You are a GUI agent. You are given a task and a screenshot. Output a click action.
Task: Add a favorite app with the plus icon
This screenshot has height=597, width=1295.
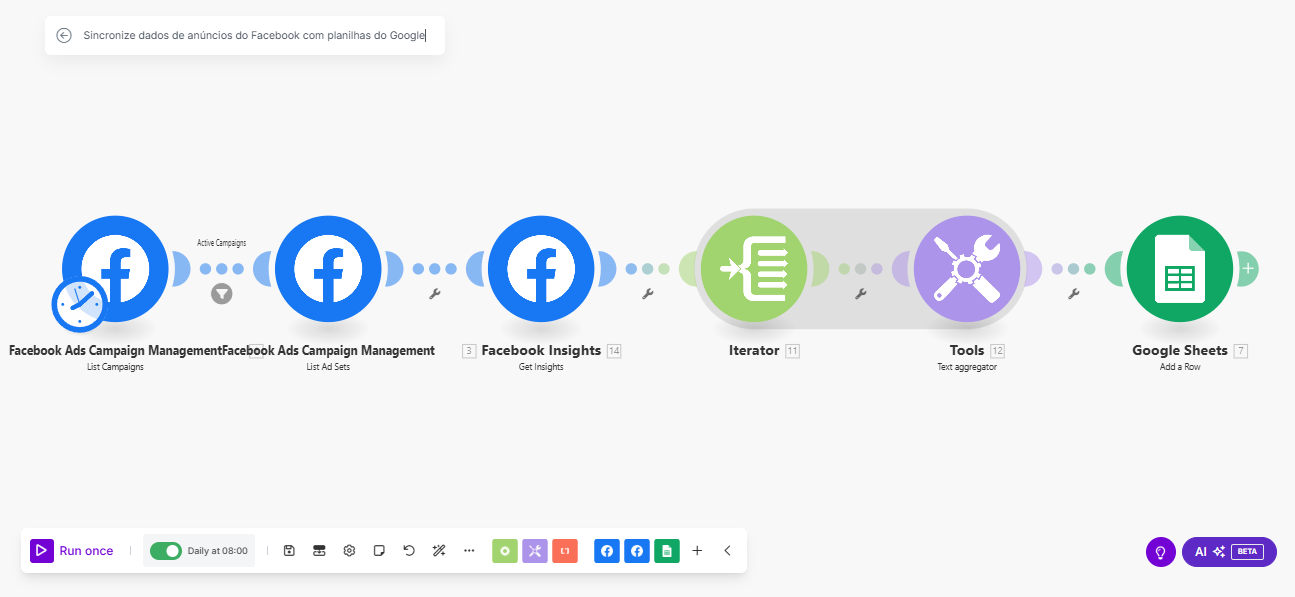pyautogui.click(x=697, y=551)
